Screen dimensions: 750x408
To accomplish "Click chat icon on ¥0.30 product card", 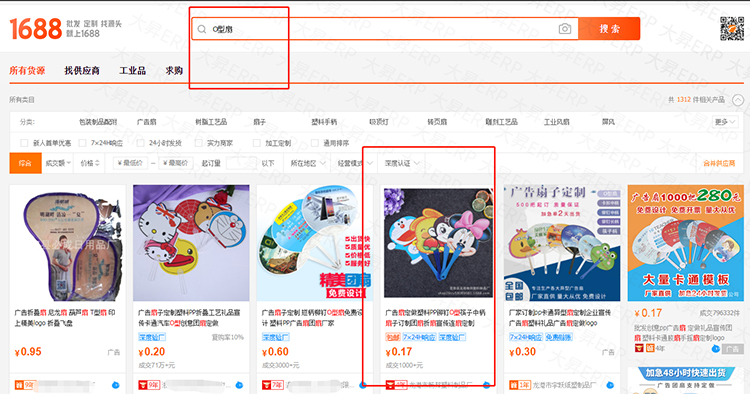I will click(x=610, y=385).
